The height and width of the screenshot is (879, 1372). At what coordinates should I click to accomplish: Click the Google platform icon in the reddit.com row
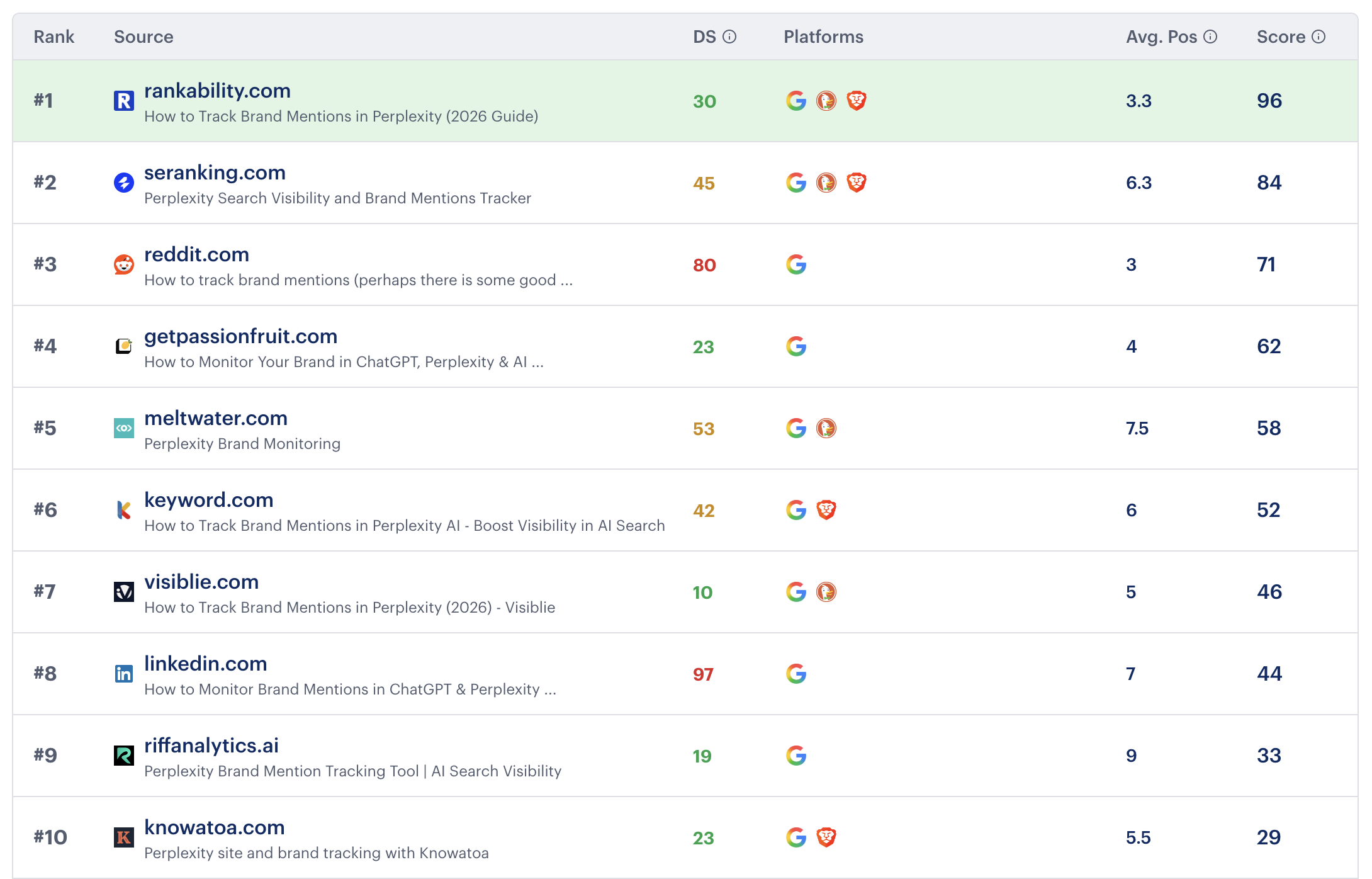pyautogui.click(x=796, y=264)
